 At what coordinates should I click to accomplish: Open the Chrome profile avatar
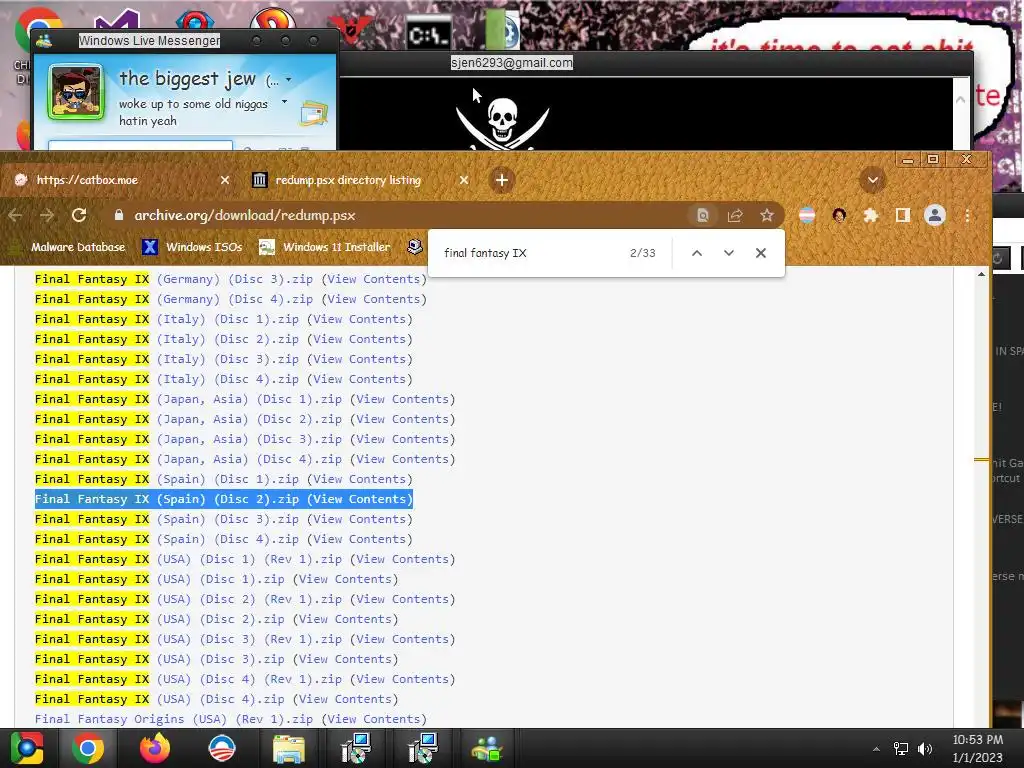(x=935, y=216)
